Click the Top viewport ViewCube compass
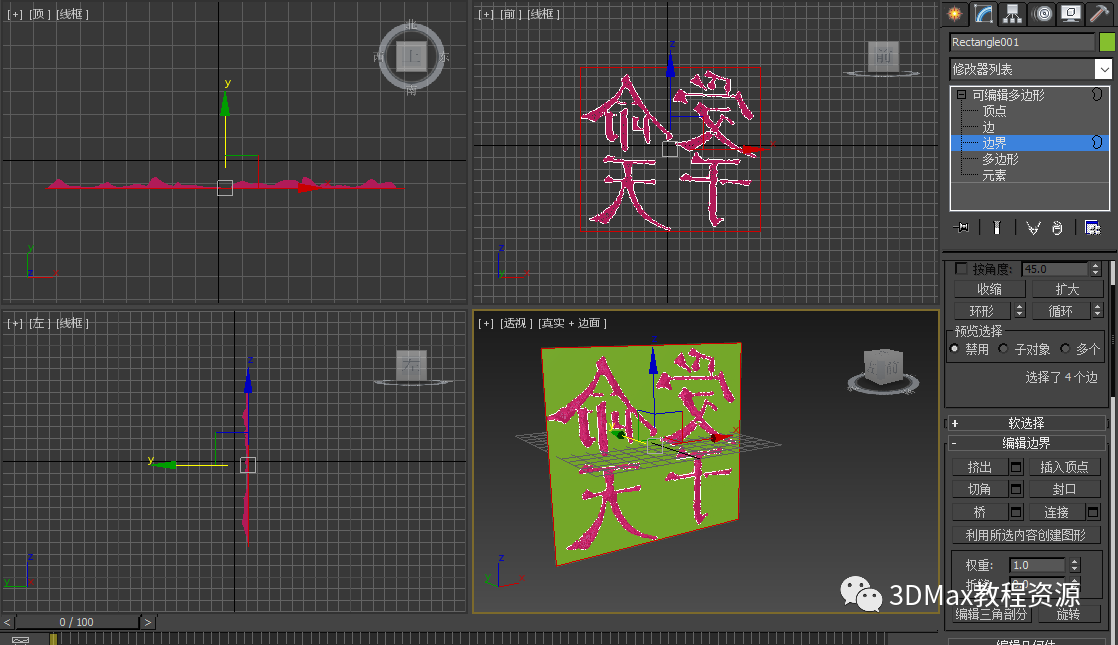This screenshot has height=645, width=1118. tap(411, 56)
